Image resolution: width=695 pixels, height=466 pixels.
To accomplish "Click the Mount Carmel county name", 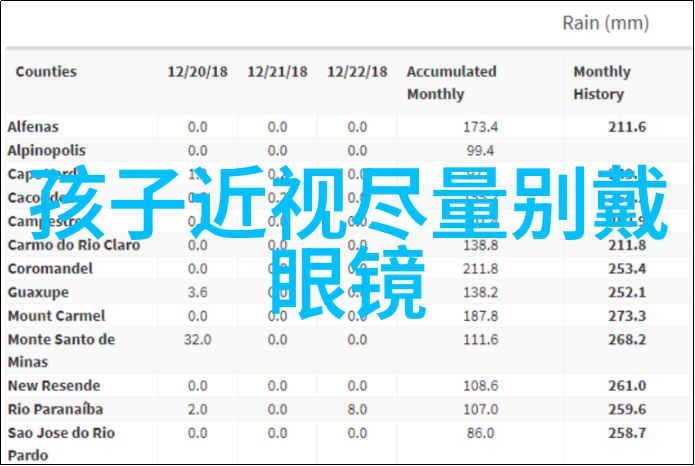I will (51, 316).
